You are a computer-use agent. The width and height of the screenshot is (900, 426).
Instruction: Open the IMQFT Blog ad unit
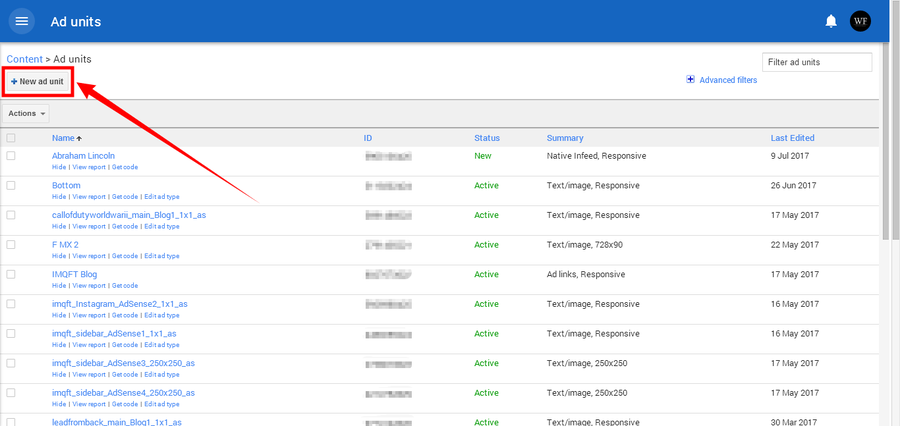click(75, 274)
